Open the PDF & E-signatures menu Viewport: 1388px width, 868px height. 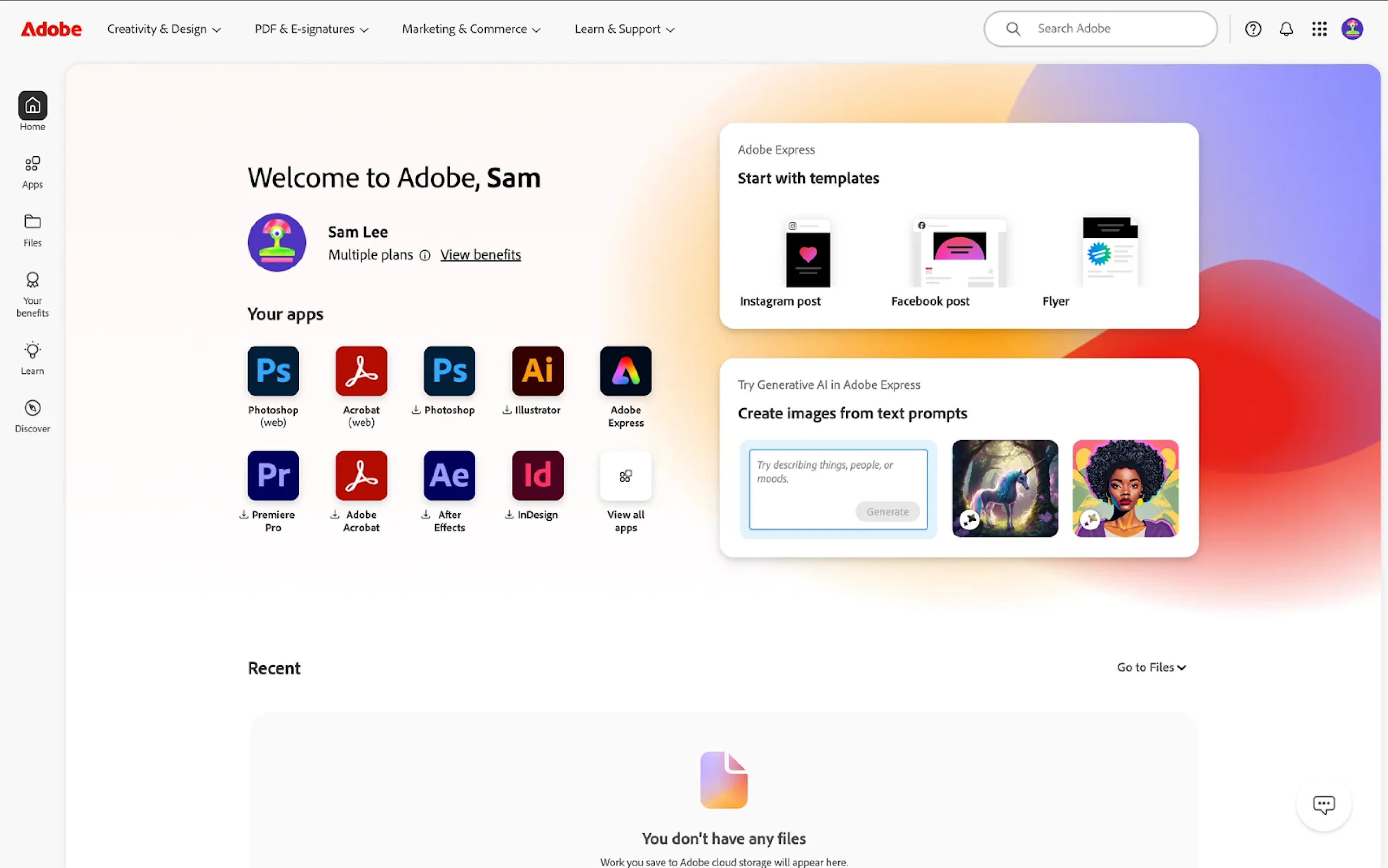(311, 29)
